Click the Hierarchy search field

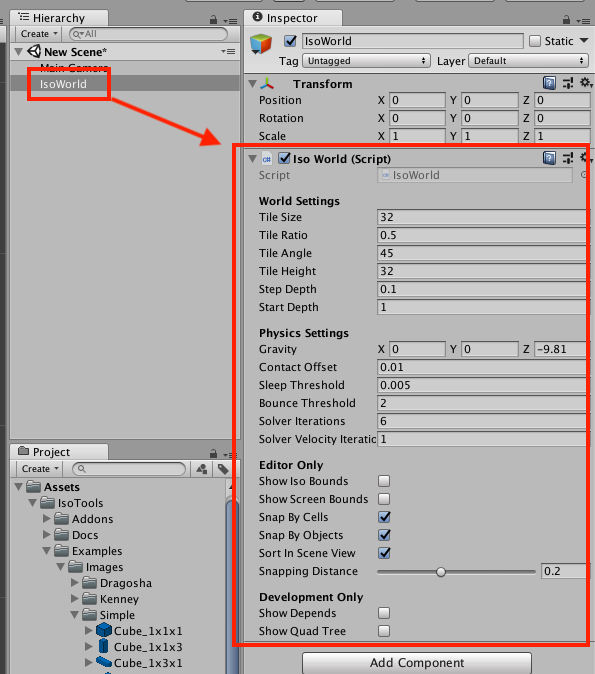(148, 34)
